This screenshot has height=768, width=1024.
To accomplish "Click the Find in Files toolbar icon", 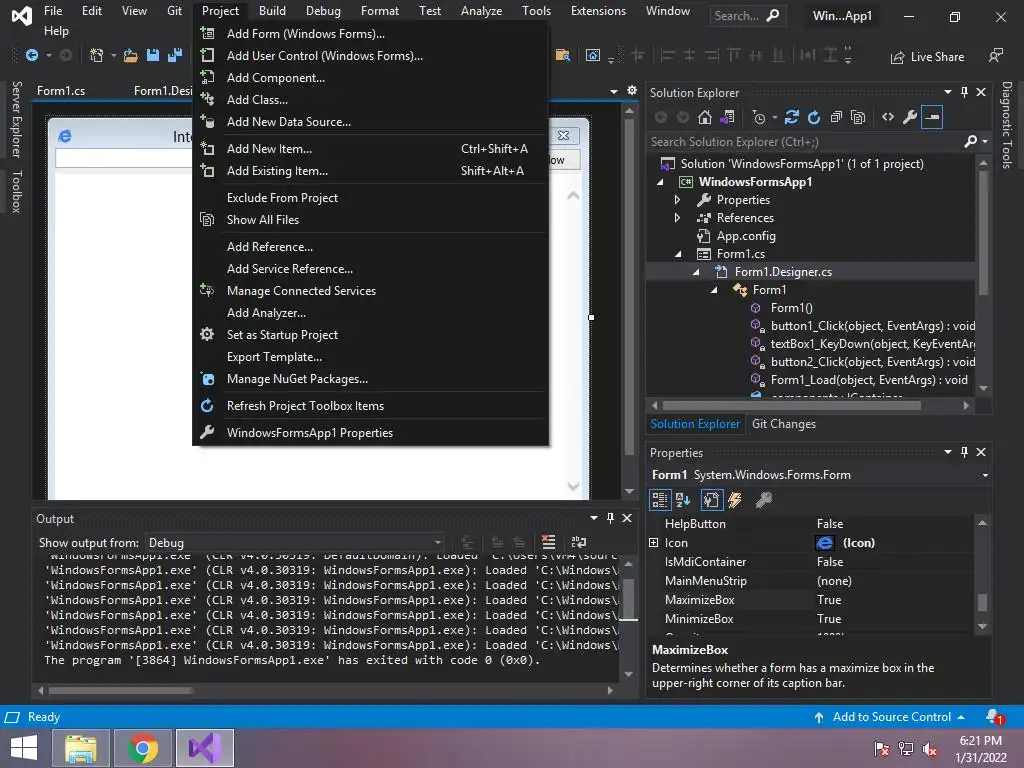I will coord(562,56).
